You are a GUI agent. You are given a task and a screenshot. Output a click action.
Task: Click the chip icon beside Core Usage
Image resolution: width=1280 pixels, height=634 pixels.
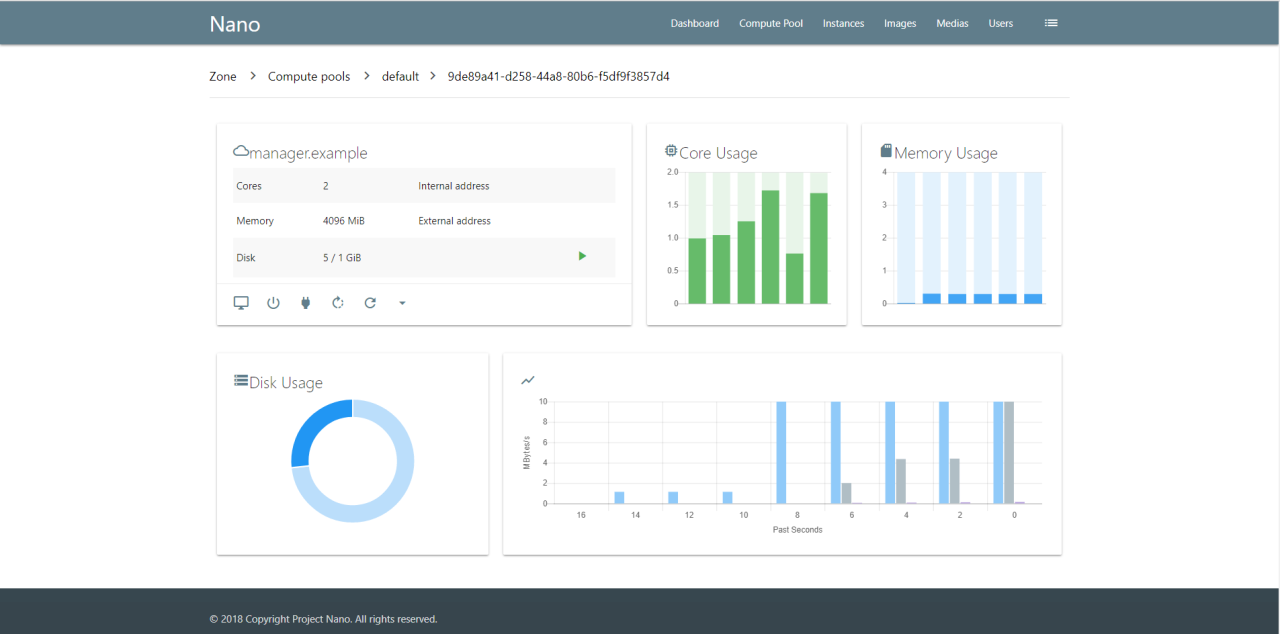(x=671, y=151)
